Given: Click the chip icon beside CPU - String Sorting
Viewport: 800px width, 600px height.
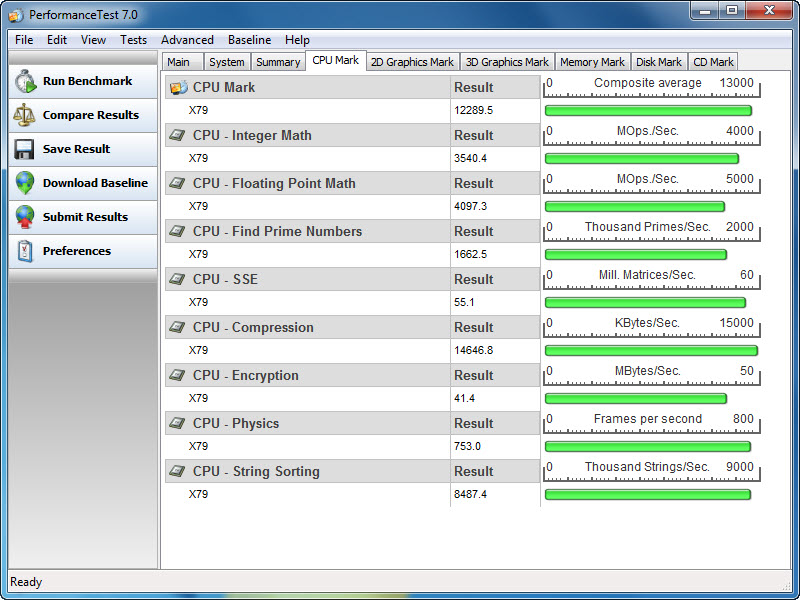Looking at the screenshot, I should [177, 471].
